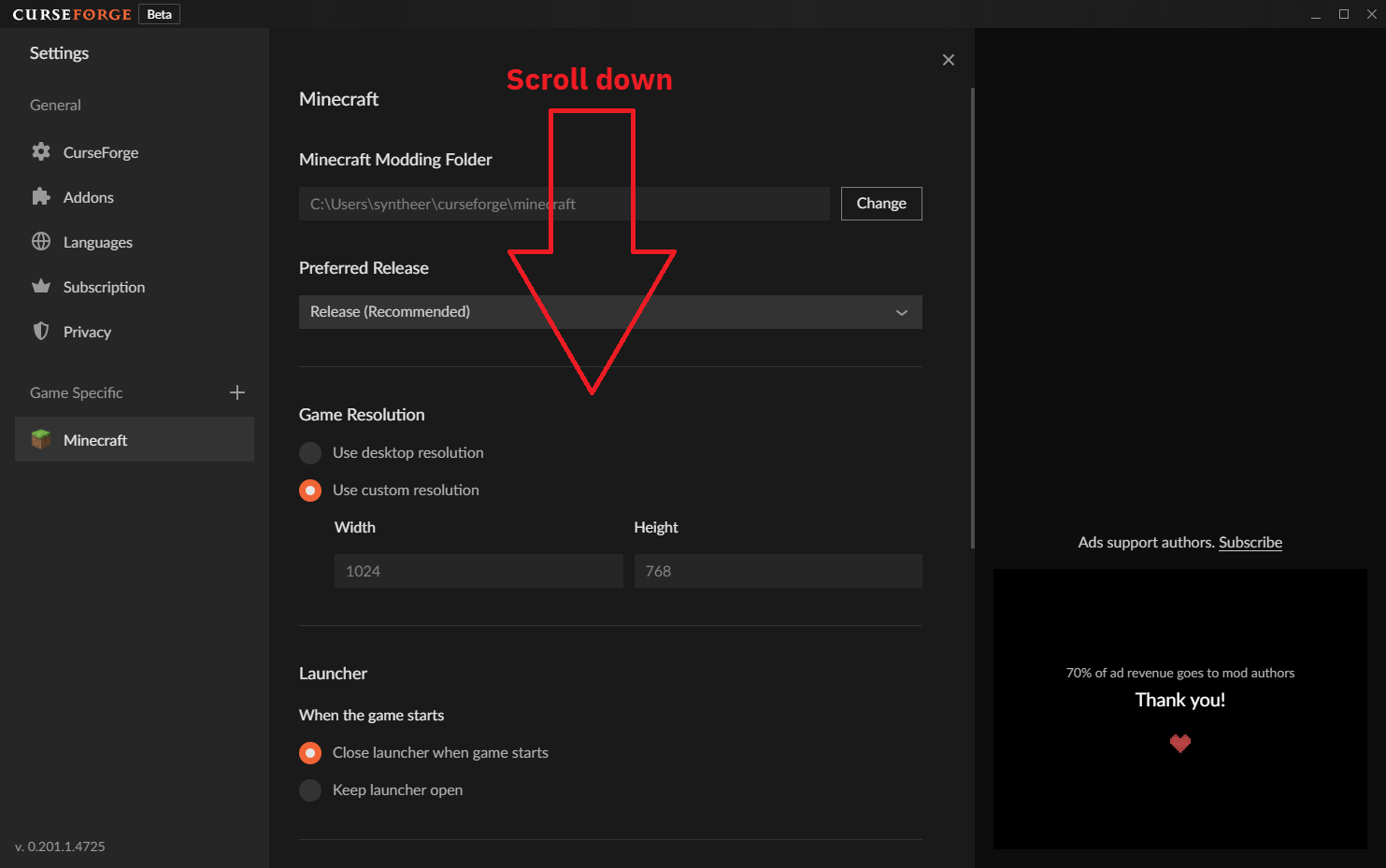Open the Preferred Release dropdown
1386x868 pixels.
pos(610,311)
